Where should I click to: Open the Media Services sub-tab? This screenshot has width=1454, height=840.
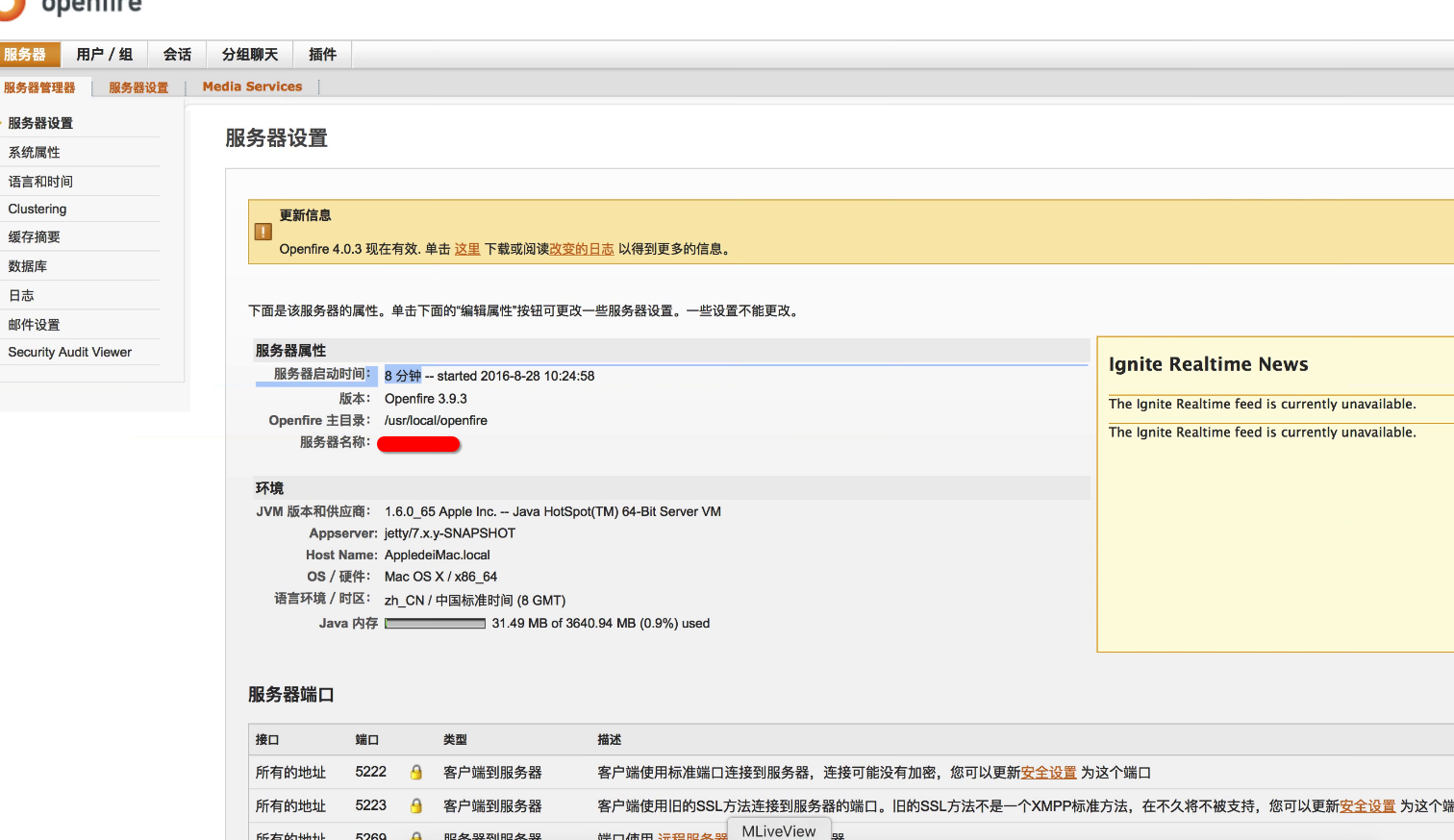252,86
